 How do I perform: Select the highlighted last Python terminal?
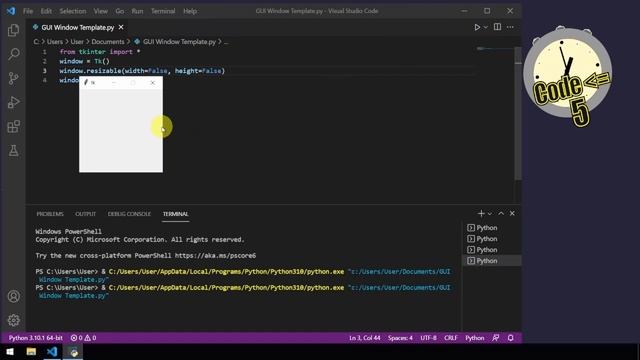pyautogui.click(x=491, y=260)
